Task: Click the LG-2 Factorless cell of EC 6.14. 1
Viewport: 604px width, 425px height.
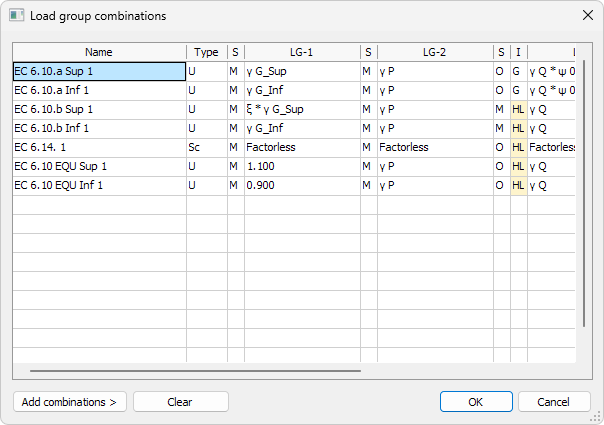Action: click(435, 147)
